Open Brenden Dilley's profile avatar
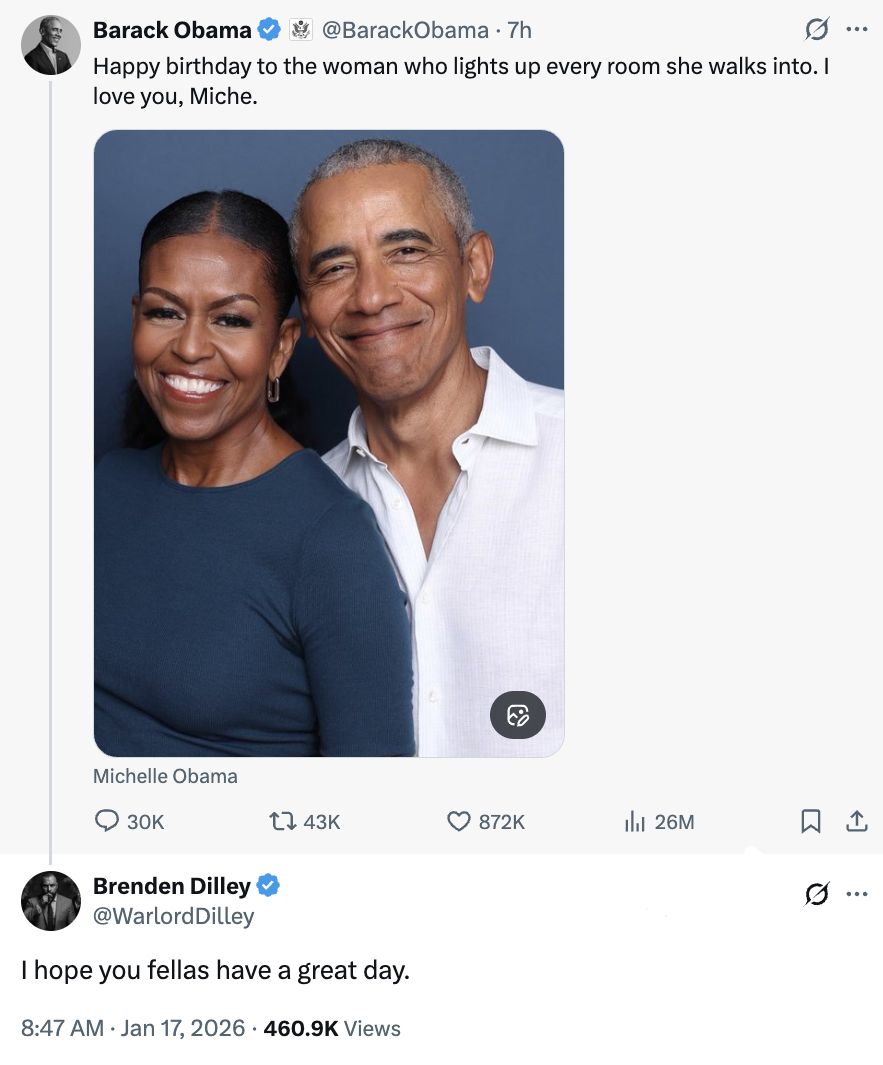 tap(51, 900)
